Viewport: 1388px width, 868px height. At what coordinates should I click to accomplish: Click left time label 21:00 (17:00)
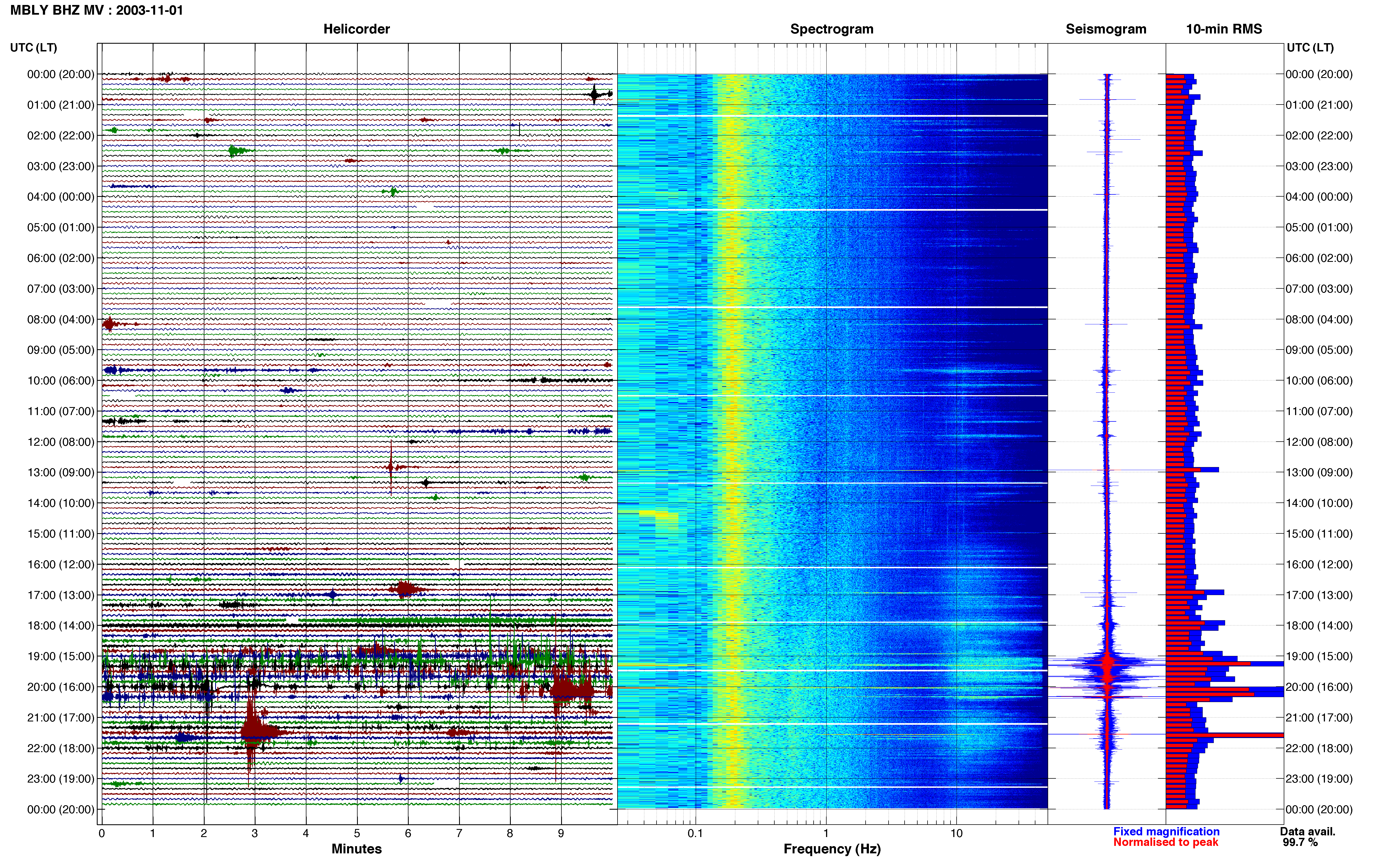[60, 718]
